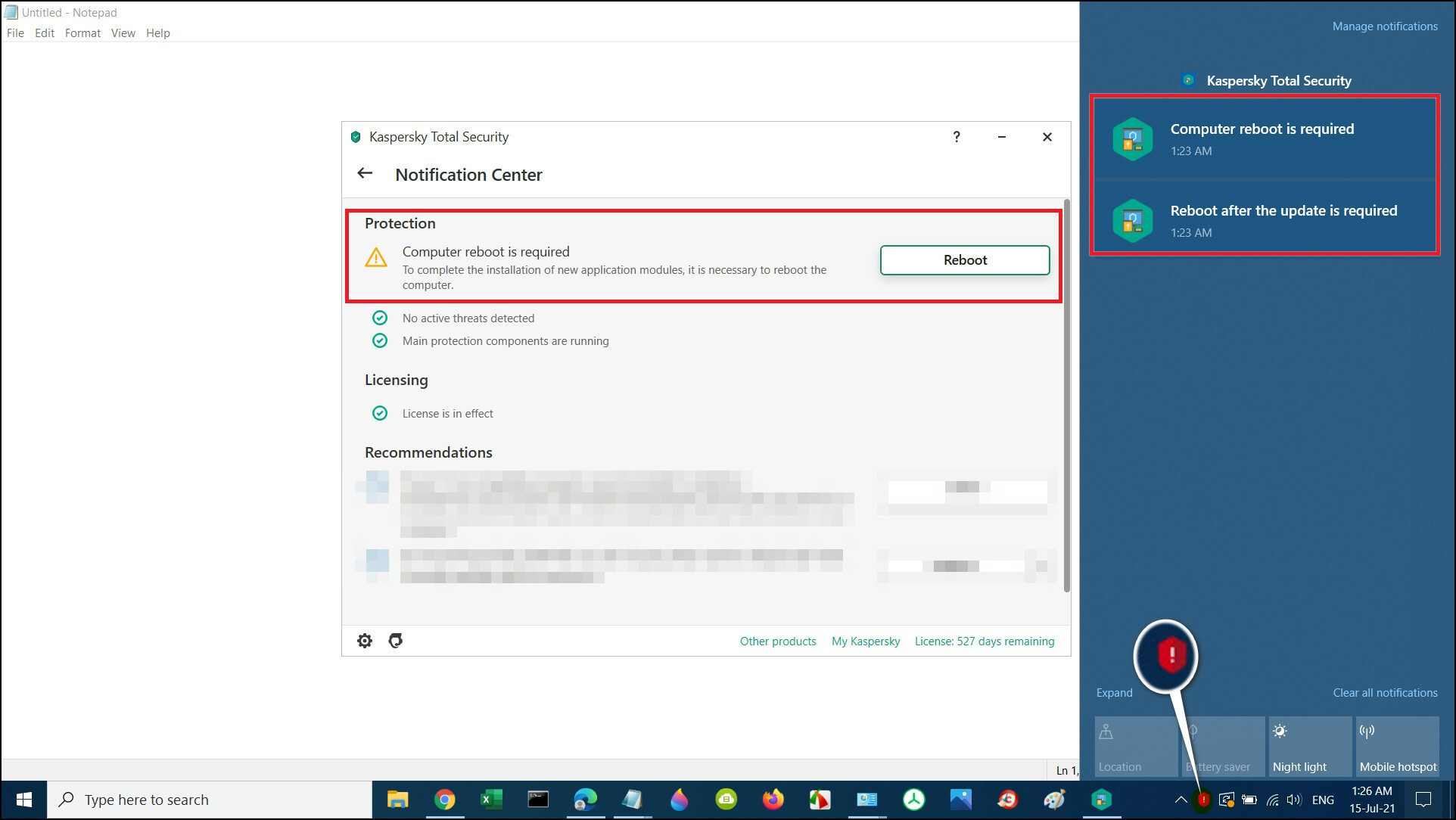The image size is (1456, 820).
Task: Open the Format menu in Notepad
Action: [x=82, y=33]
